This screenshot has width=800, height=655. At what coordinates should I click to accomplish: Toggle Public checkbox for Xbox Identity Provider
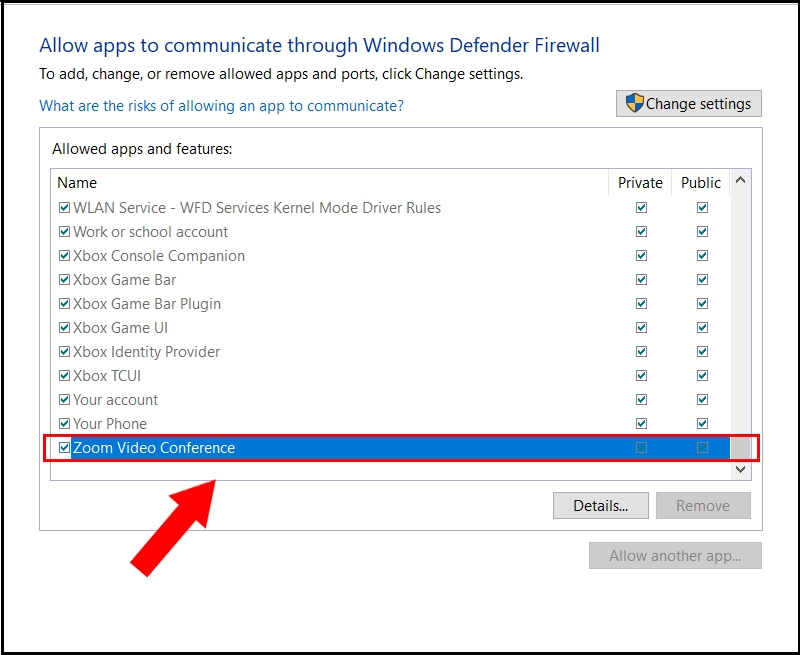[x=702, y=352]
